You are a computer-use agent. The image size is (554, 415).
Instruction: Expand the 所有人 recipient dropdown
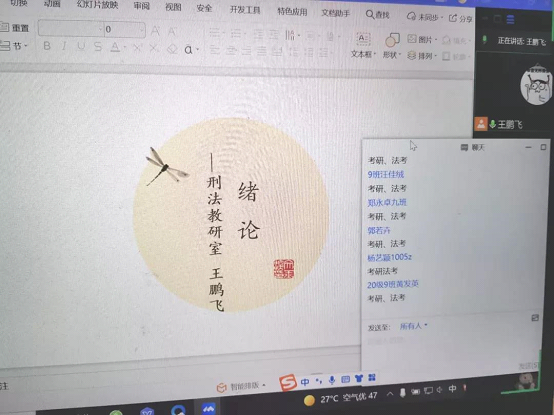(414, 326)
